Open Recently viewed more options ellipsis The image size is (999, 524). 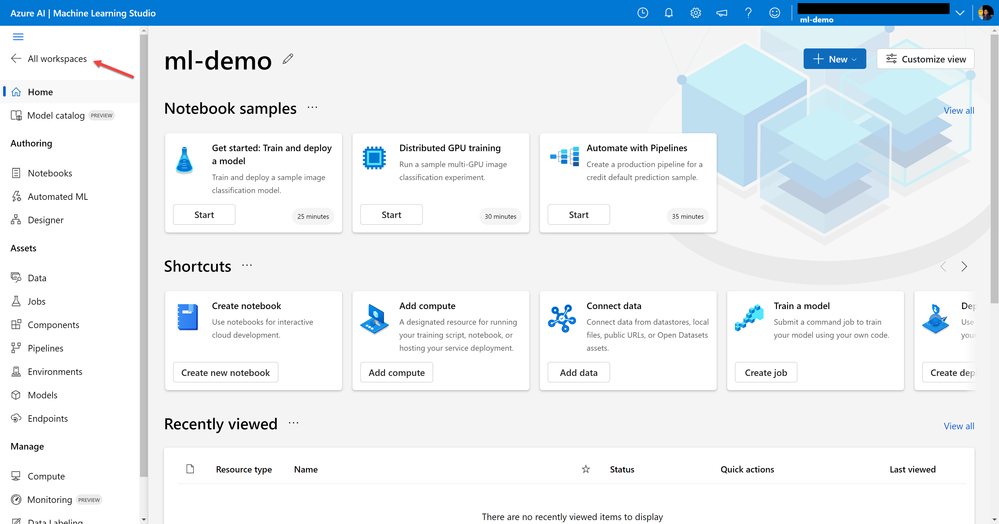pyautogui.click(x=293, y=423)
